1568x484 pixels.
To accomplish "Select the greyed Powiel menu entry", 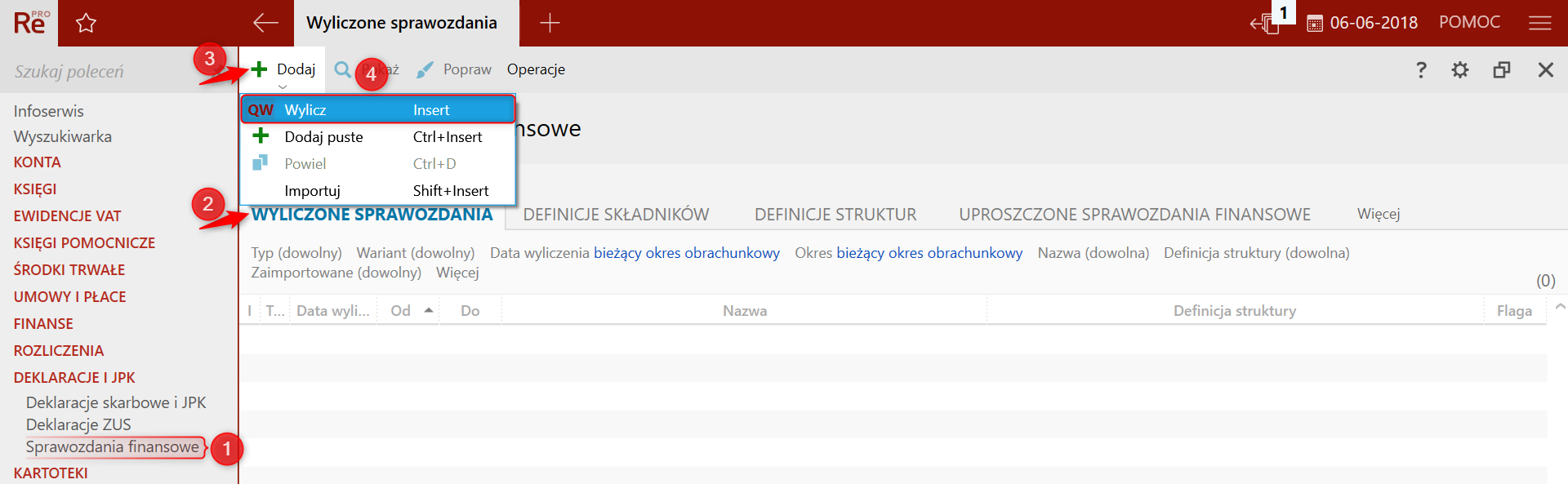I will pyautogui.click(x=378, y=163).
